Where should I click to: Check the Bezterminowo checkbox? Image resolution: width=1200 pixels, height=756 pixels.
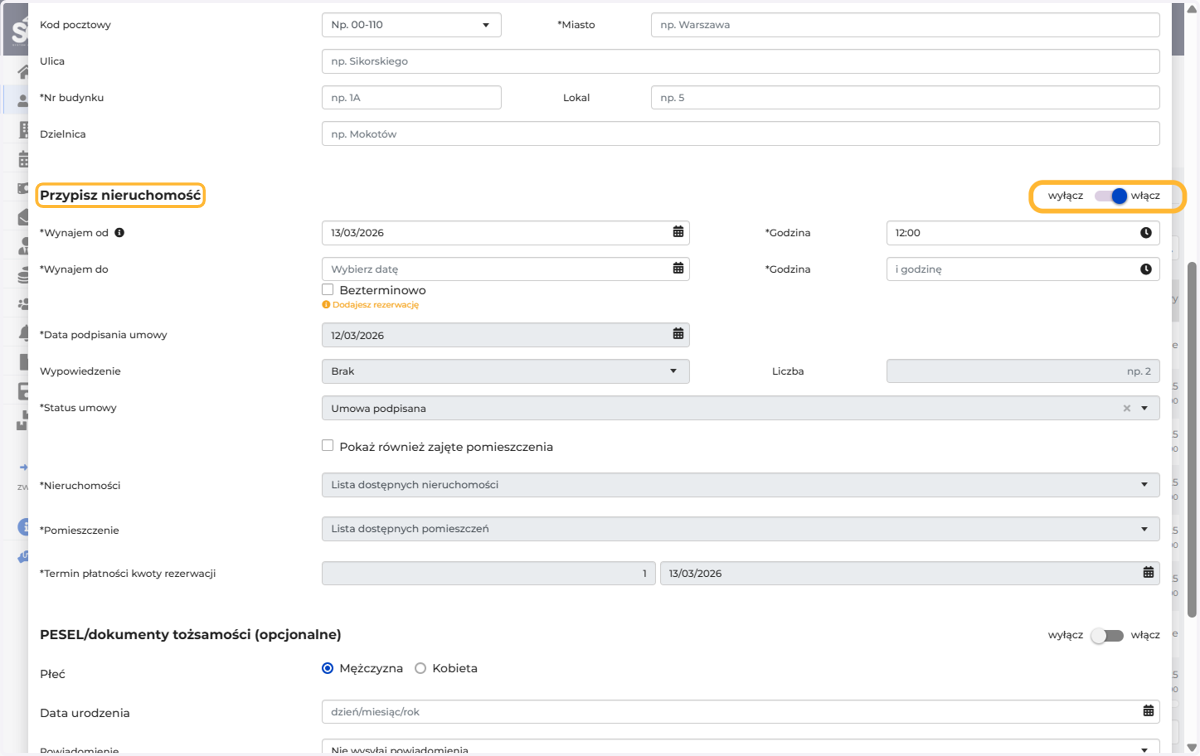(x=327, y=290)
